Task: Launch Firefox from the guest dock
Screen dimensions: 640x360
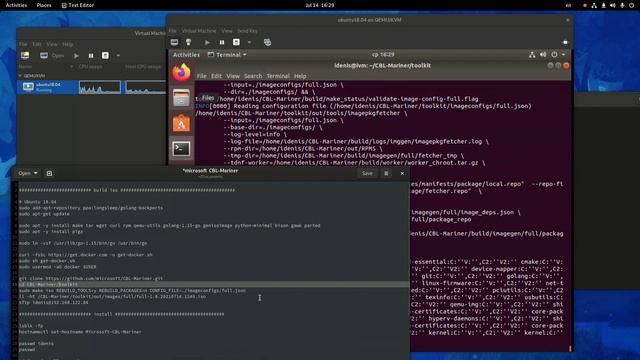Action: coord(181,73)
